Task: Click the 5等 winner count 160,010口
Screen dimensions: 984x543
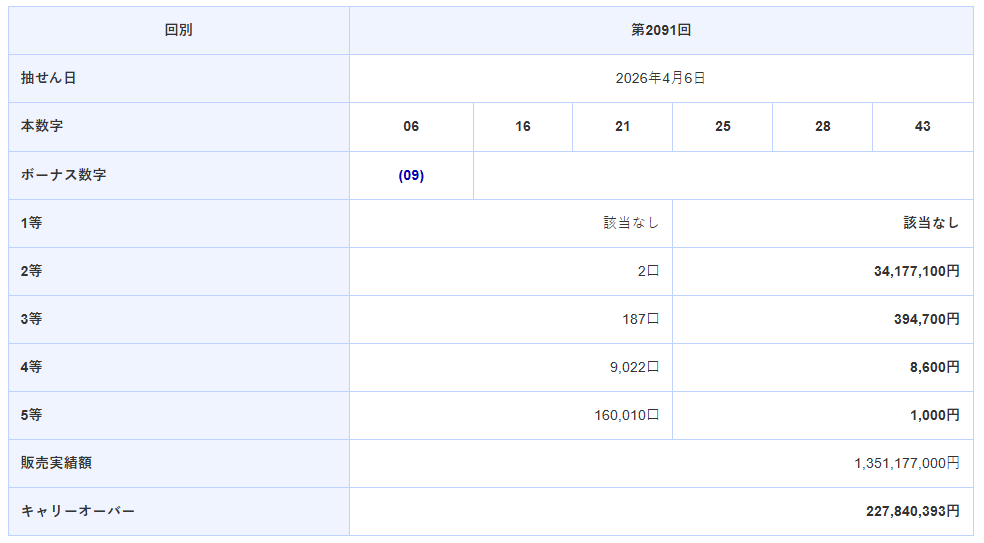Action: point(626,415)
